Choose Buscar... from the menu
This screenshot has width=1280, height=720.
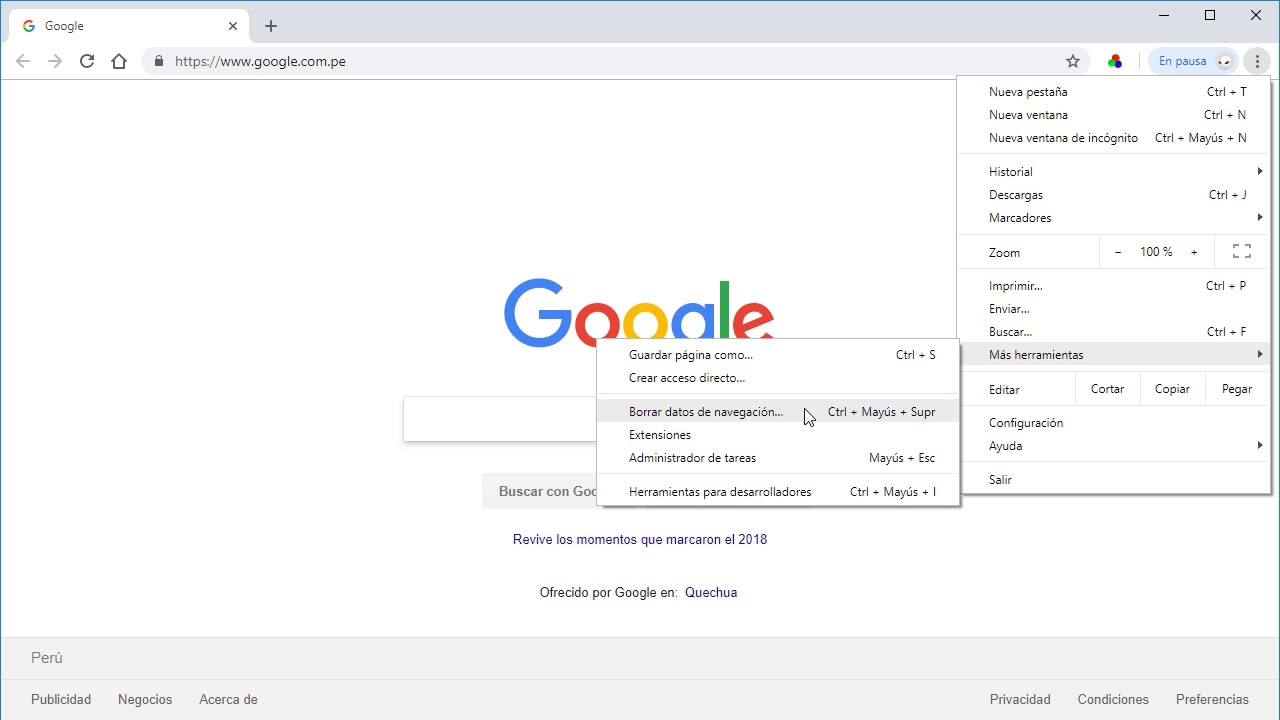[1114, 332]
